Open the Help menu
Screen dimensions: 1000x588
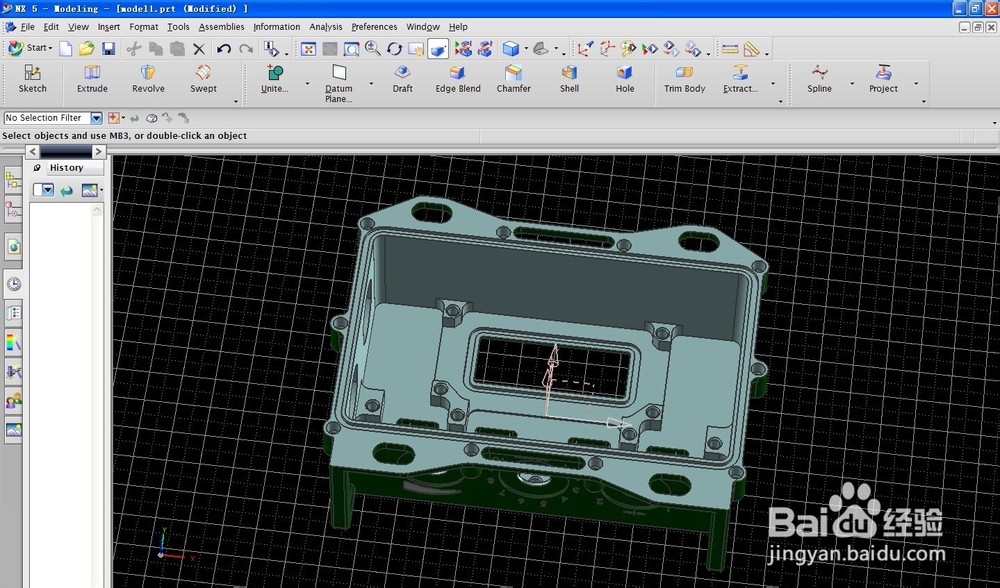point(458,27)
